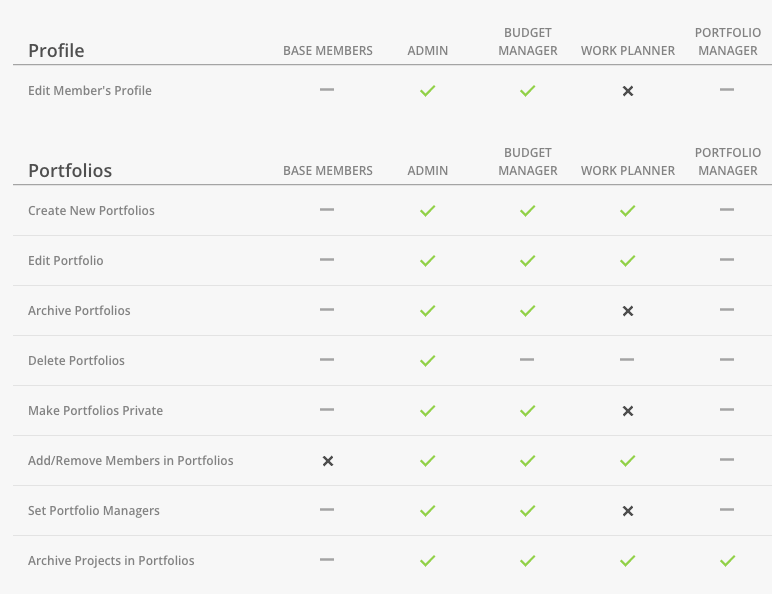Click Portfolio Manager dash for Edit Portfolio
This screenshot has height=594, width=772.
click(x=727, y=260)
